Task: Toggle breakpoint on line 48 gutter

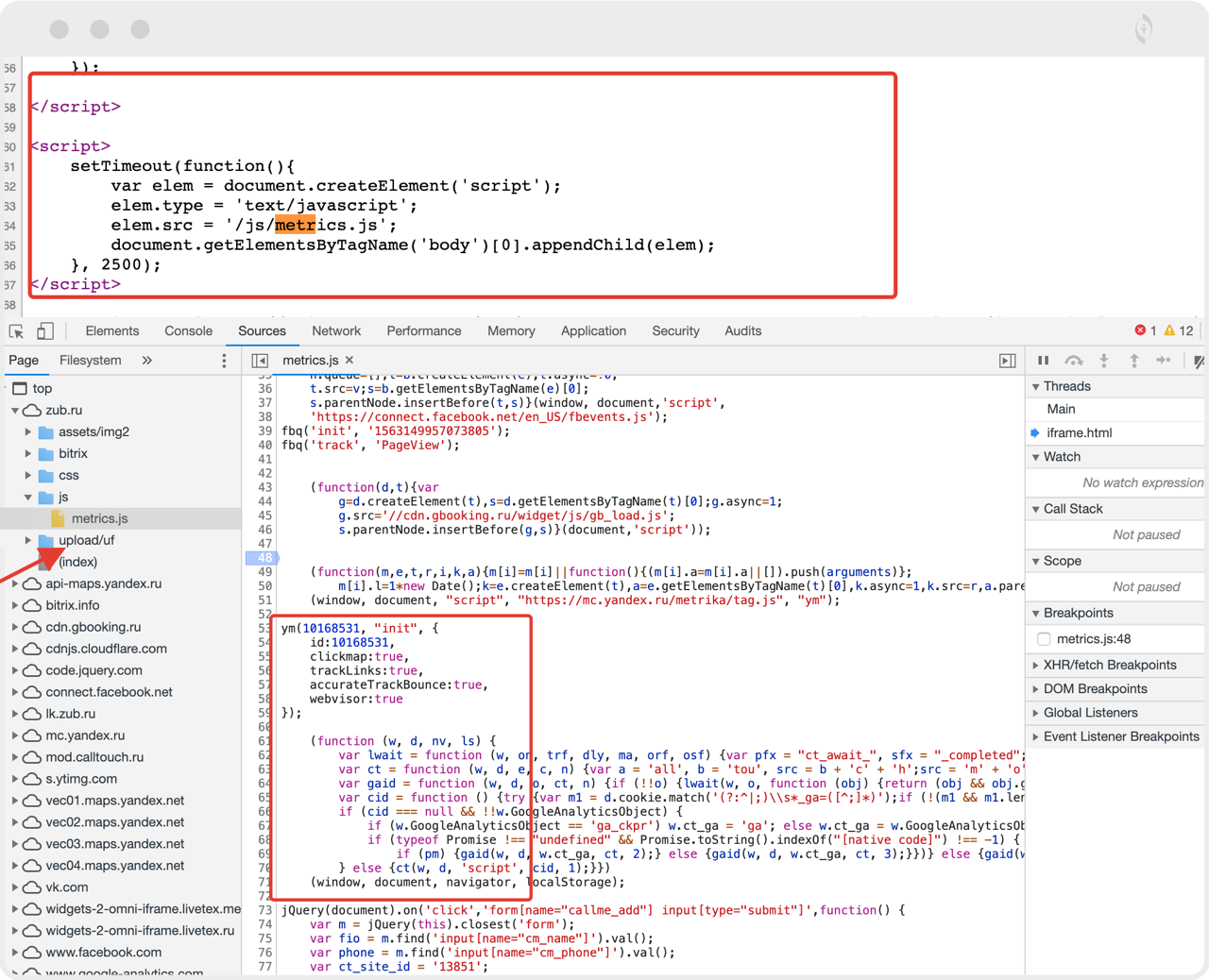Action: [263, 558]
